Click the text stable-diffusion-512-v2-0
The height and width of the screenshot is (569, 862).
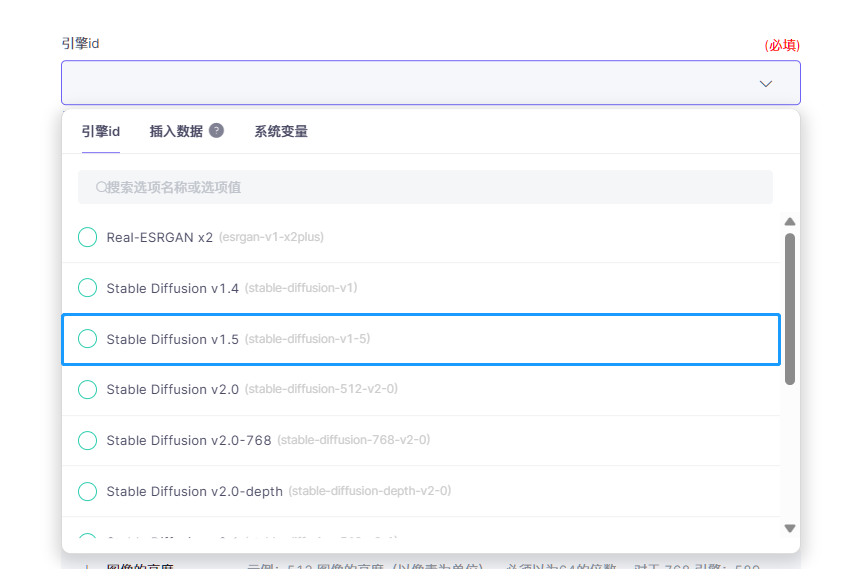coord(321,389)
